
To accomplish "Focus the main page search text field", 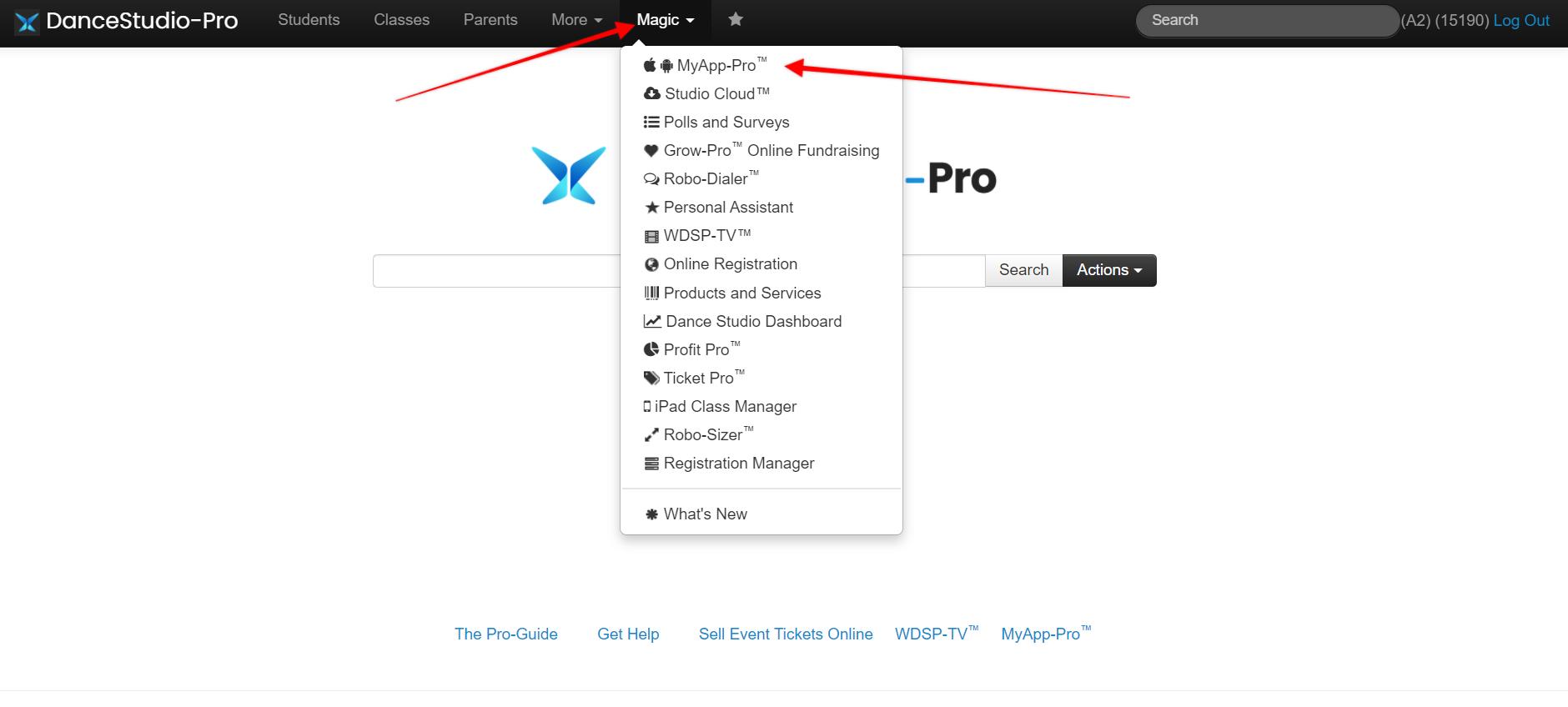I will point(679,271).
